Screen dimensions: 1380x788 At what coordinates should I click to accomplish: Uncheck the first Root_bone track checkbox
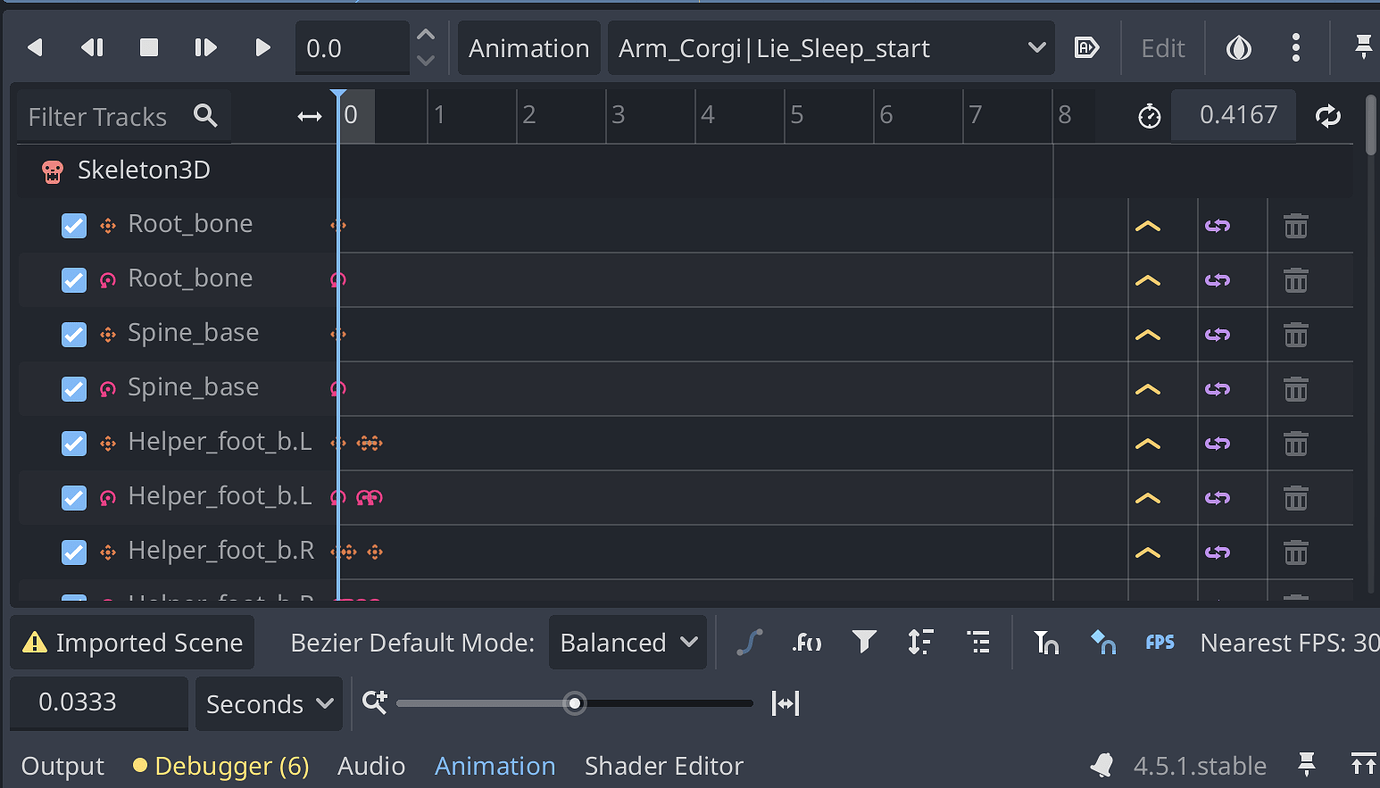point(73,225)
